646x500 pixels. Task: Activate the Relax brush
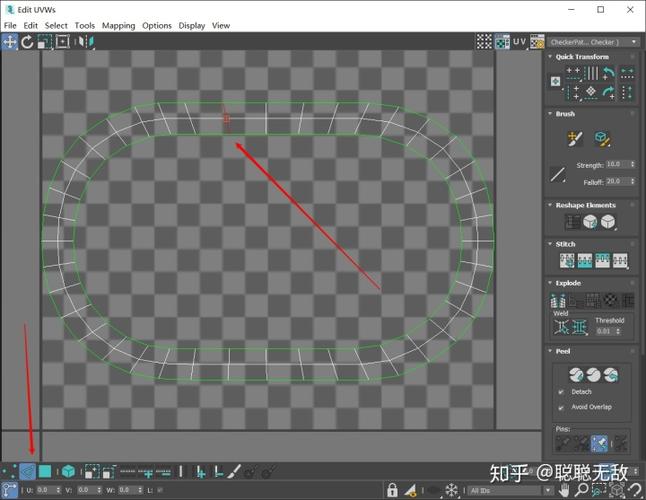[602, 139]
